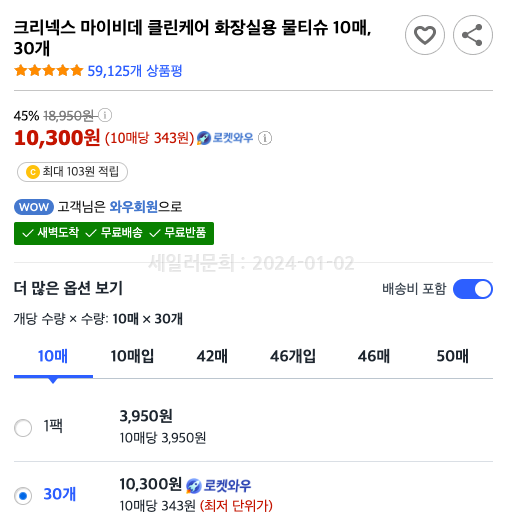
Task: Add product to wishlist with heart icon
Action: tap(425, 35)
